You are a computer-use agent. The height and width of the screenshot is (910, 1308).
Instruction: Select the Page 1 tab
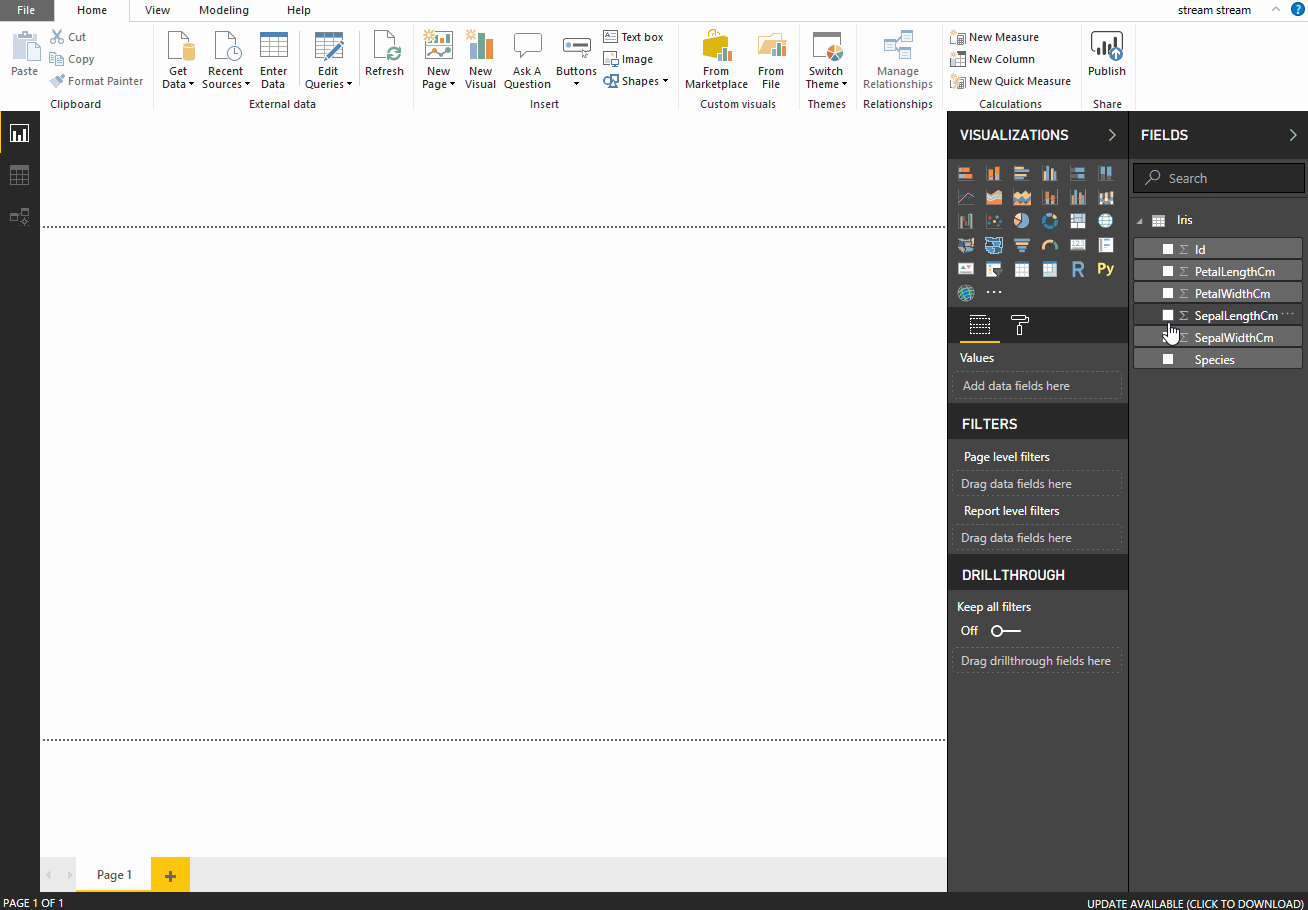click(114, 874)
